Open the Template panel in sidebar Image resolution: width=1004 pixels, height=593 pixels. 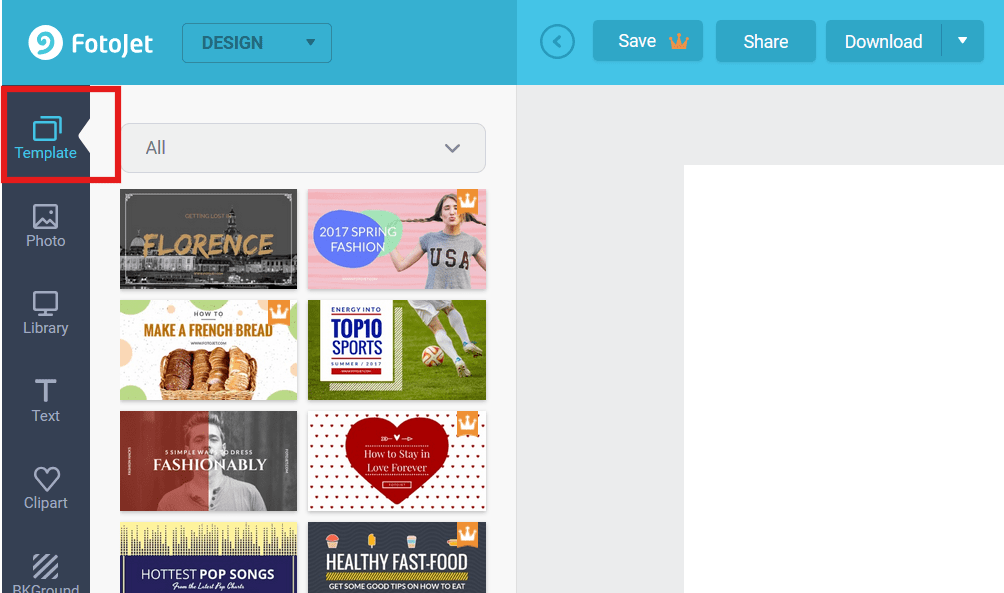46,138
